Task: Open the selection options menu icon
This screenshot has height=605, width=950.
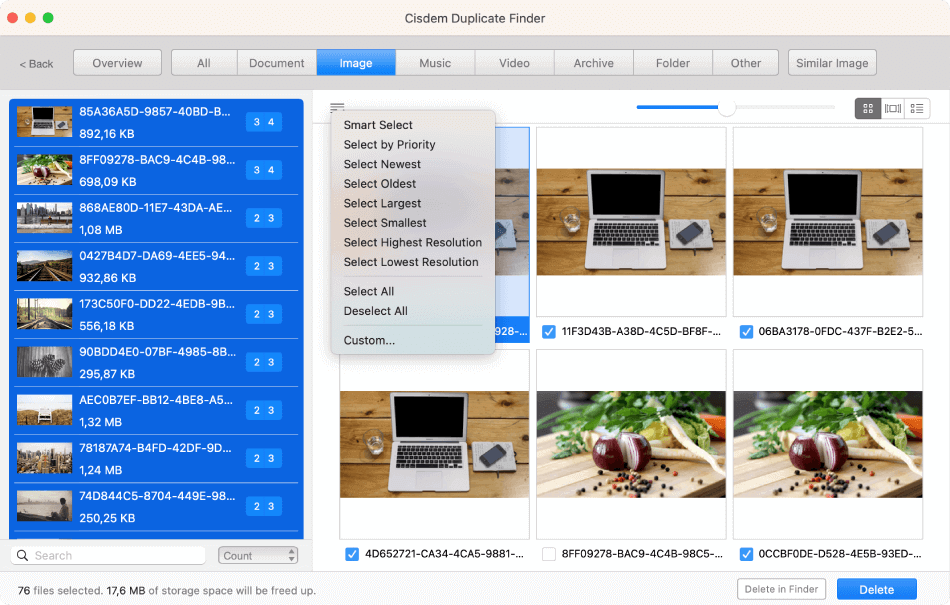Action: pyautogui.click(x=337, y=105)
